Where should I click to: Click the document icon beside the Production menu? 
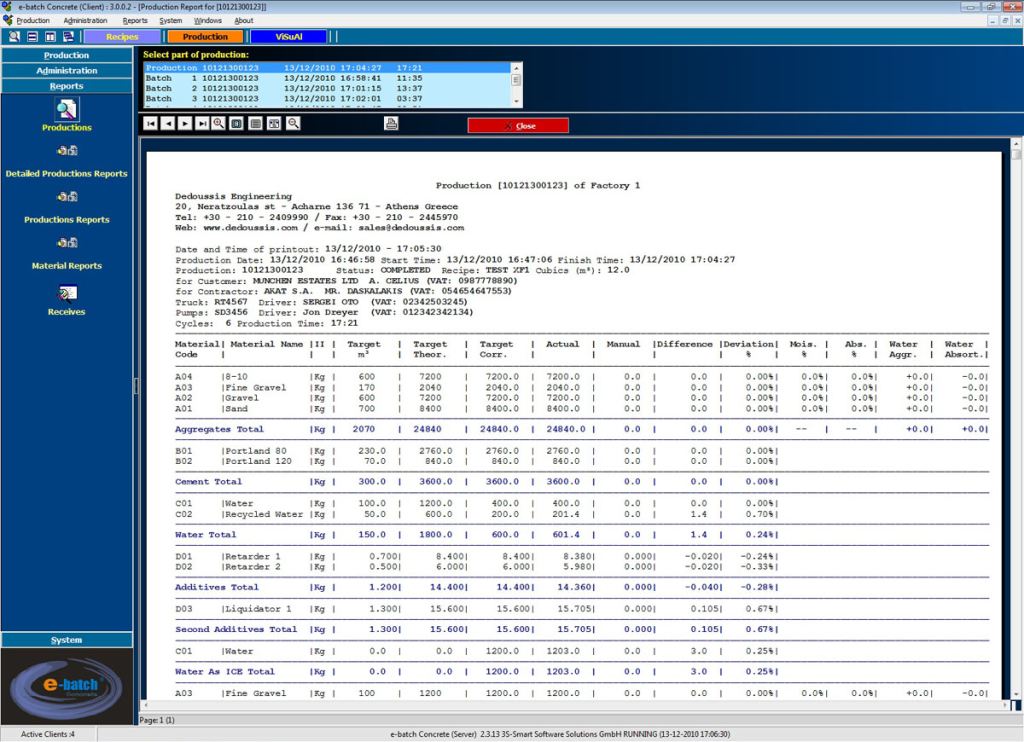7,20
